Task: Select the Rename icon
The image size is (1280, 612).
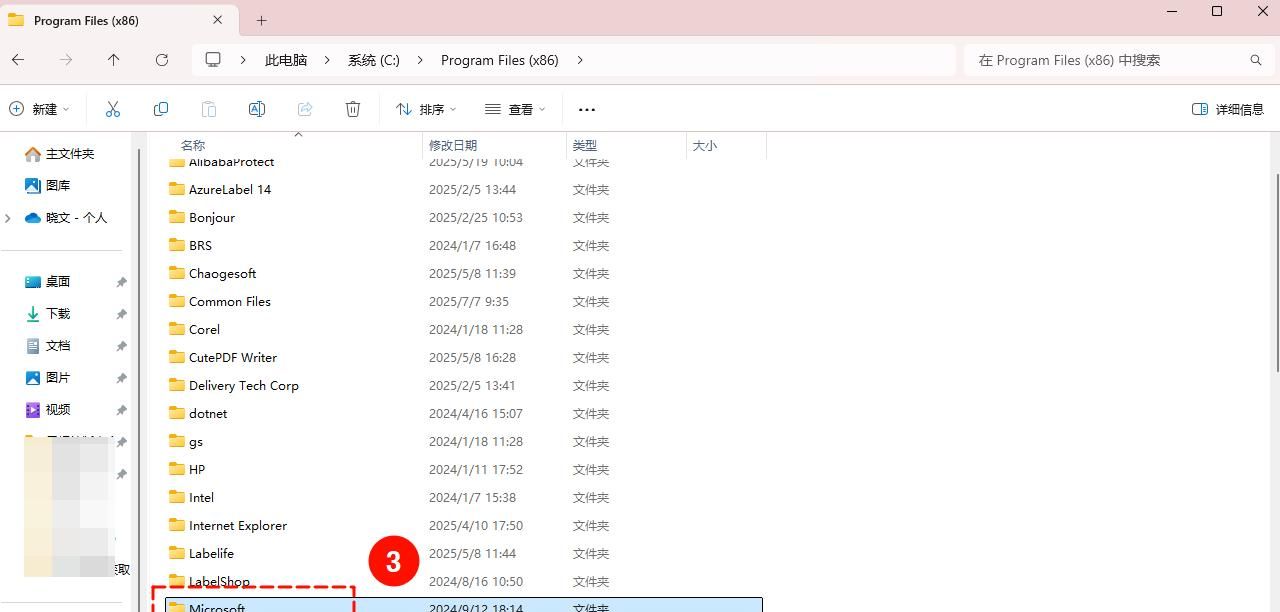Action: [257, 108]
